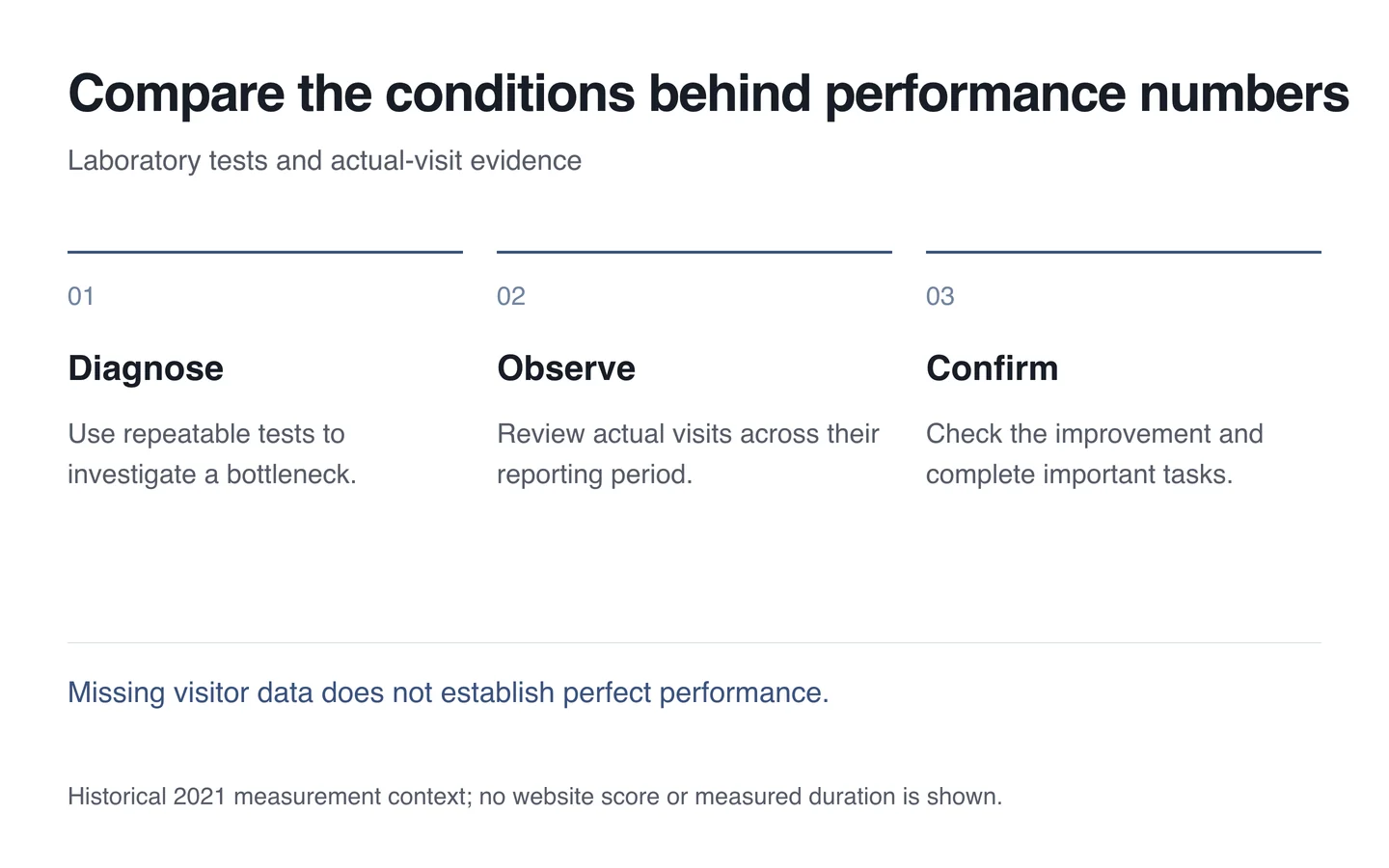Click the words reporting period in Observe text

pos(594,475)
